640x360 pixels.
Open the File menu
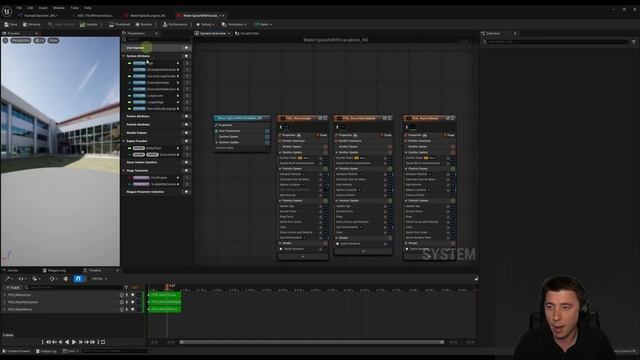(19, 8)
